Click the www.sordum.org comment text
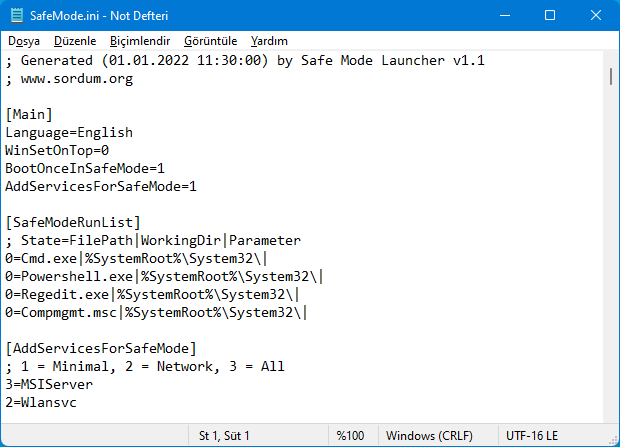 tap(69, 78)
